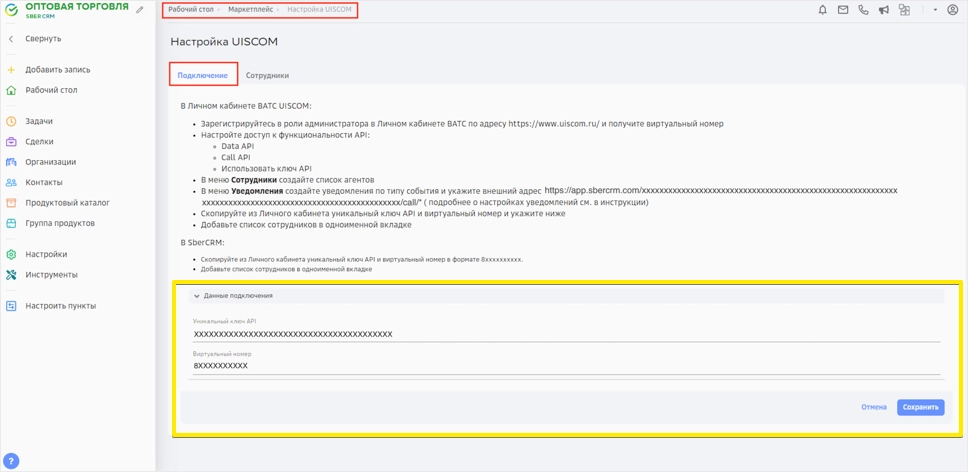This screenshot has width=968, height=472.
Task: Click the Виртуальный номер field
Action: pos(566,366)
